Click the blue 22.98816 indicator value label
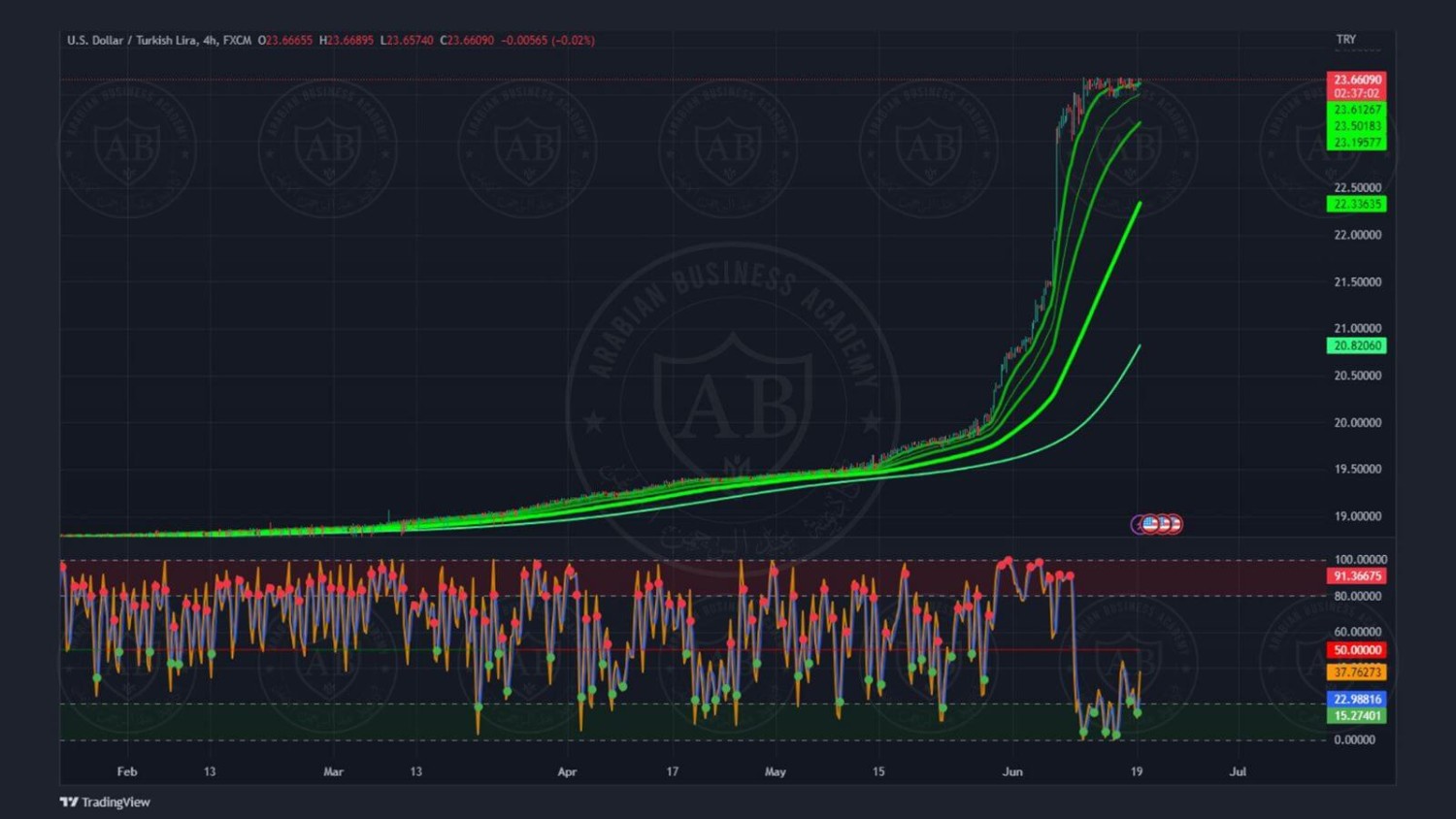 pyautogui.click(x=1356, y=699)
